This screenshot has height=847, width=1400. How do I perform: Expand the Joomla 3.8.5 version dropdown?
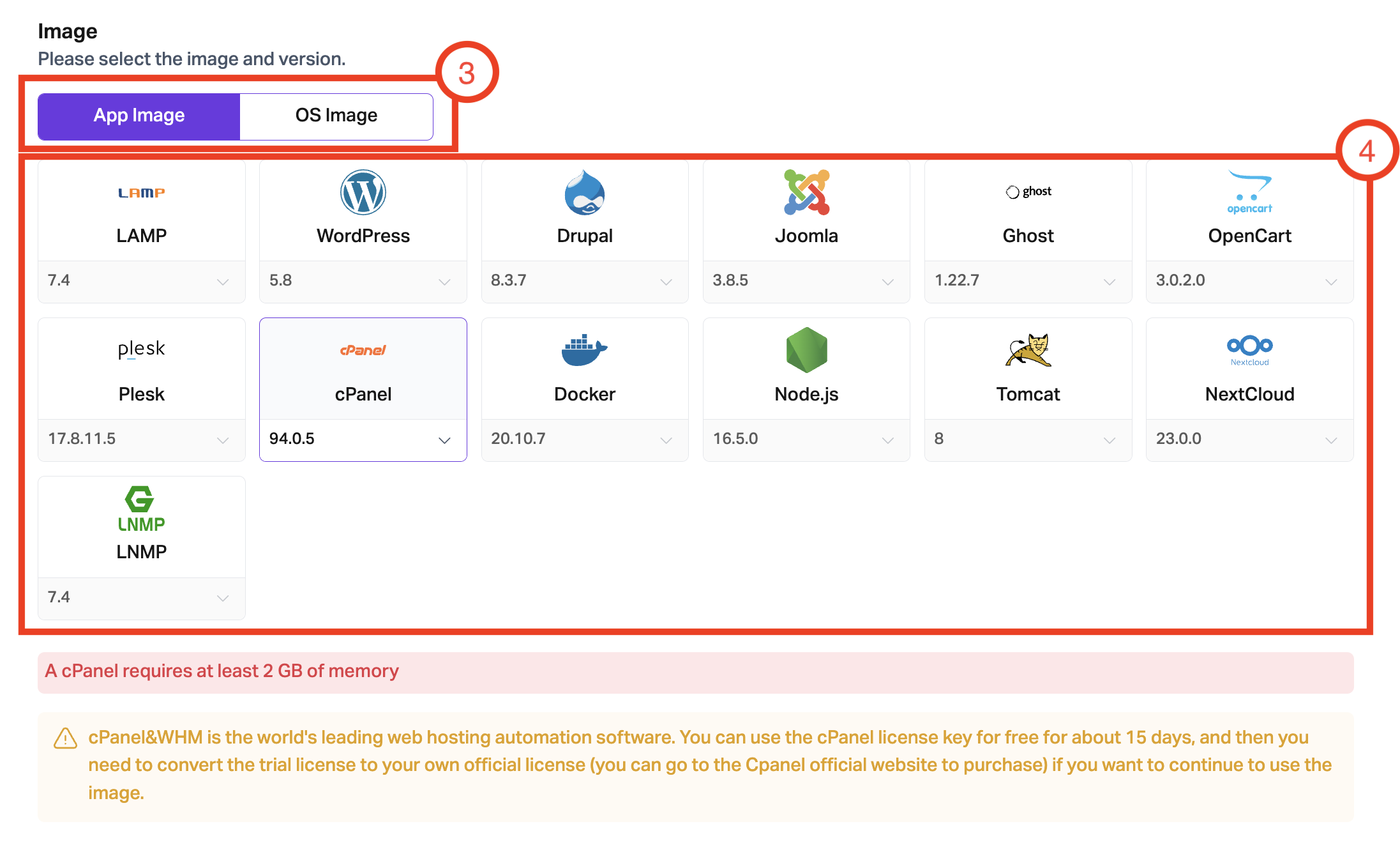[806, 281]
